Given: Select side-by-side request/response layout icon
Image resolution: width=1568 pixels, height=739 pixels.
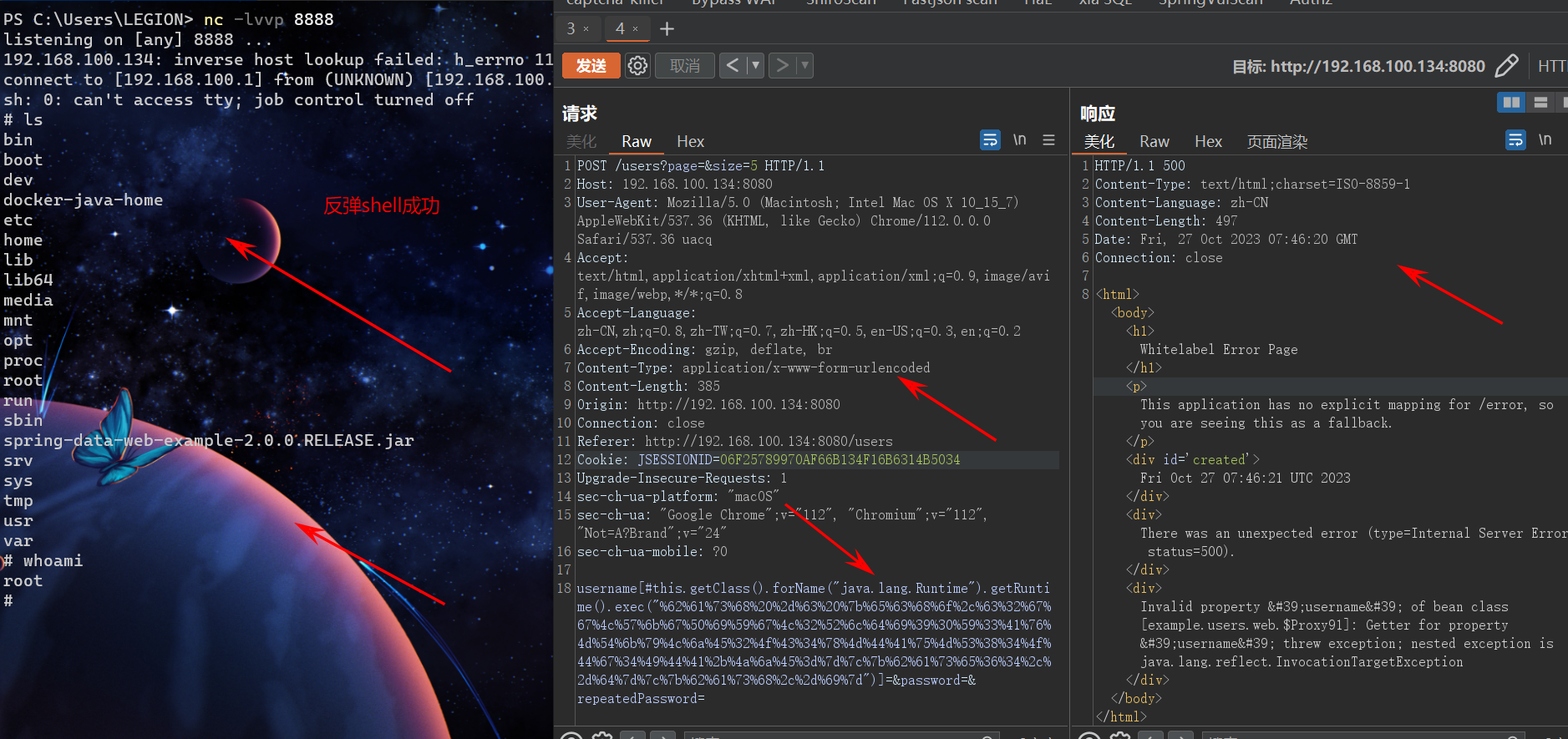Looking at the screenshot, I should click(x=1511, y=102).
